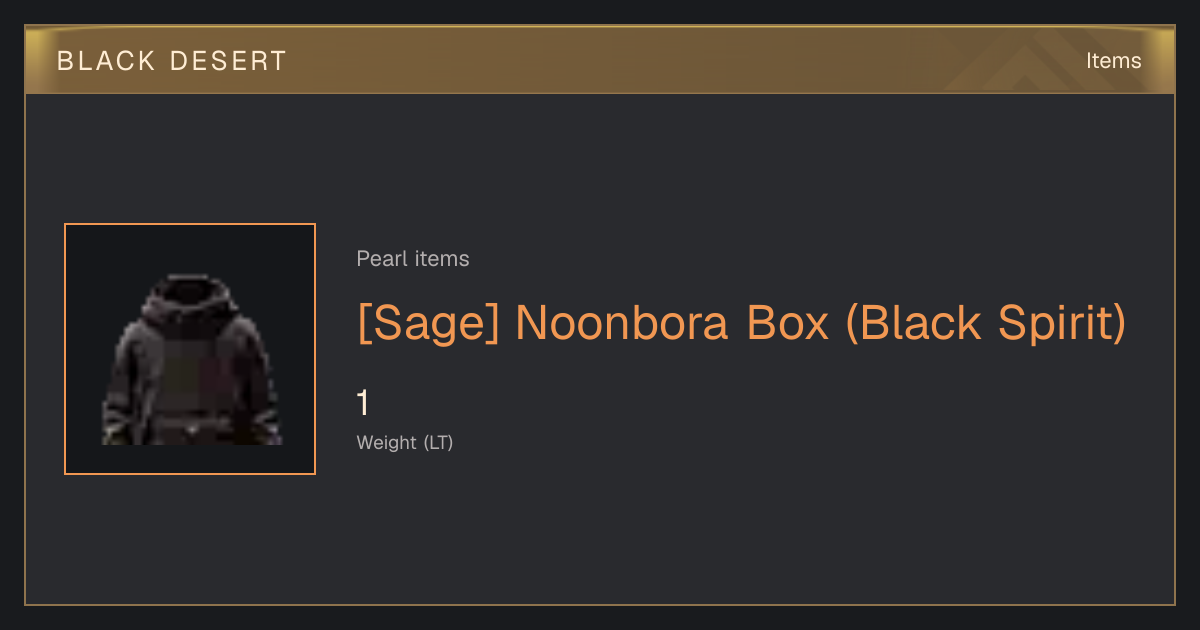Select the Pearl items category label

[x=413, y=259]
